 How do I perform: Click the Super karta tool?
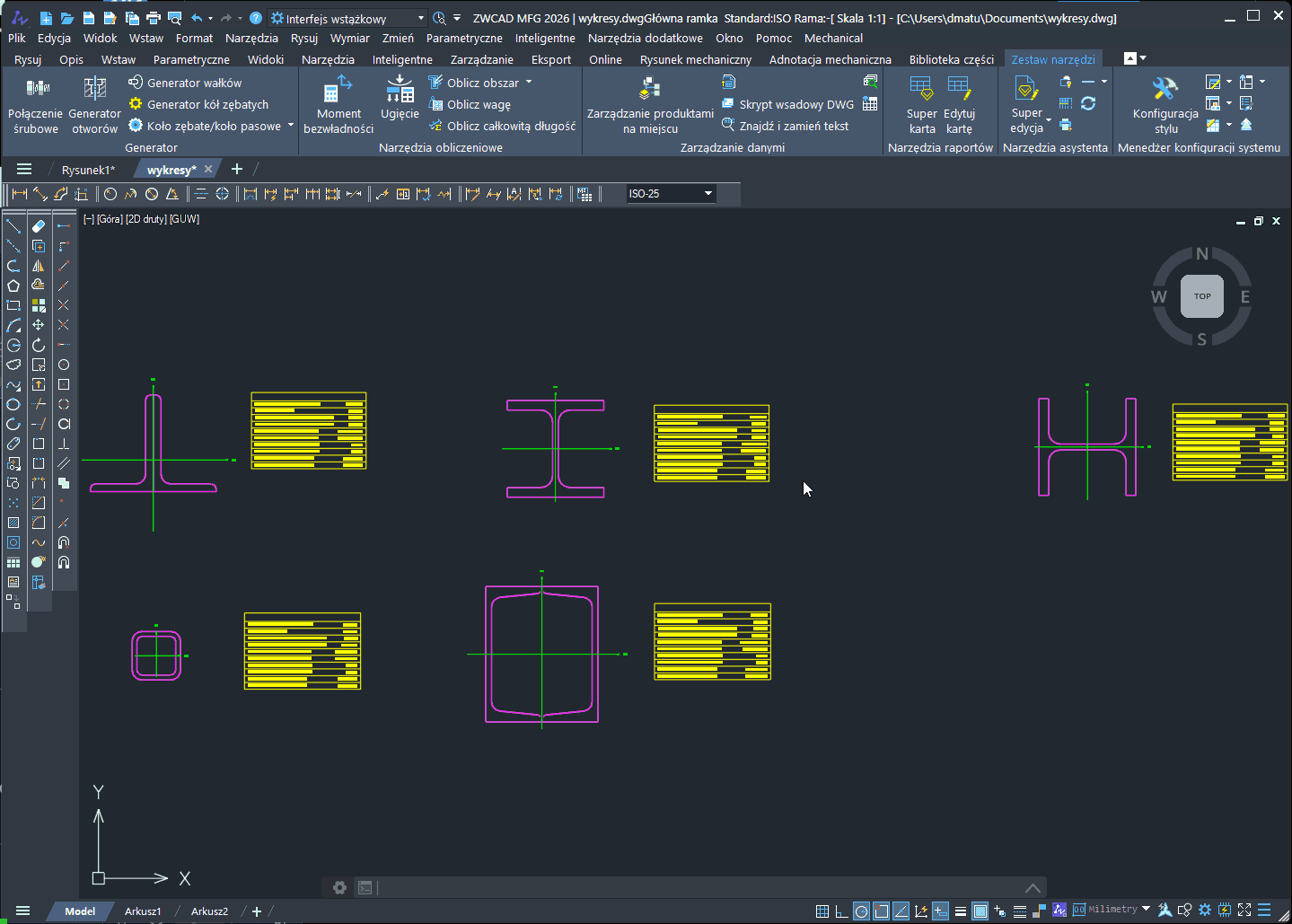[x=921, y=104]
